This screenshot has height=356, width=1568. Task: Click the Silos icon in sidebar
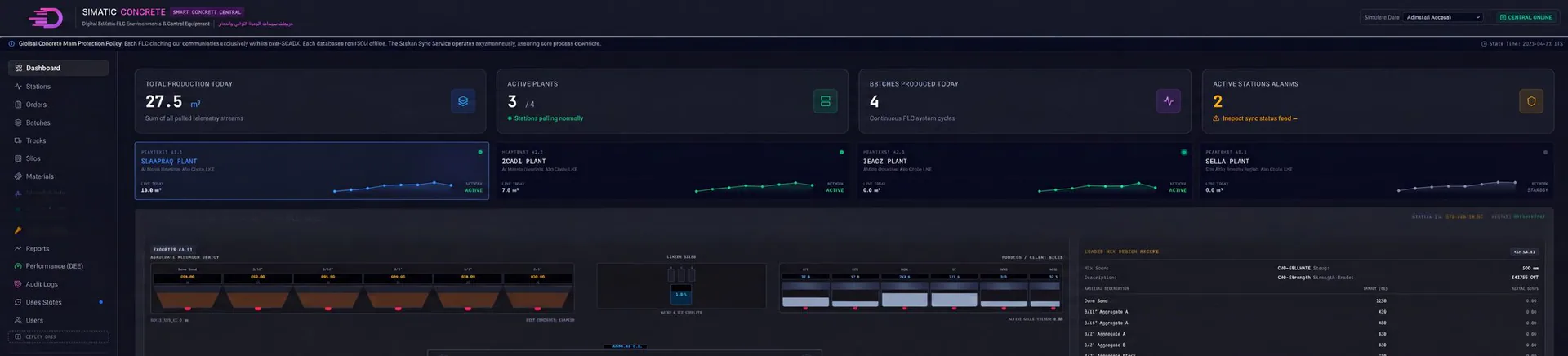pos(18,158)
